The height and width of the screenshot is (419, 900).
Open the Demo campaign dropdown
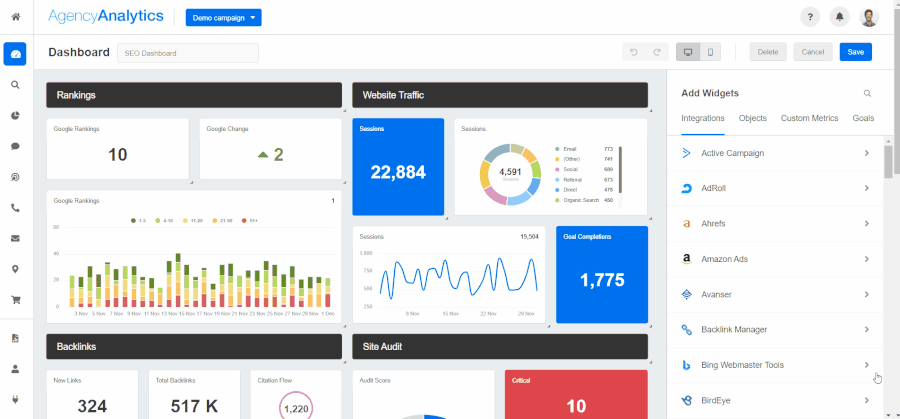tap(223, 18)
